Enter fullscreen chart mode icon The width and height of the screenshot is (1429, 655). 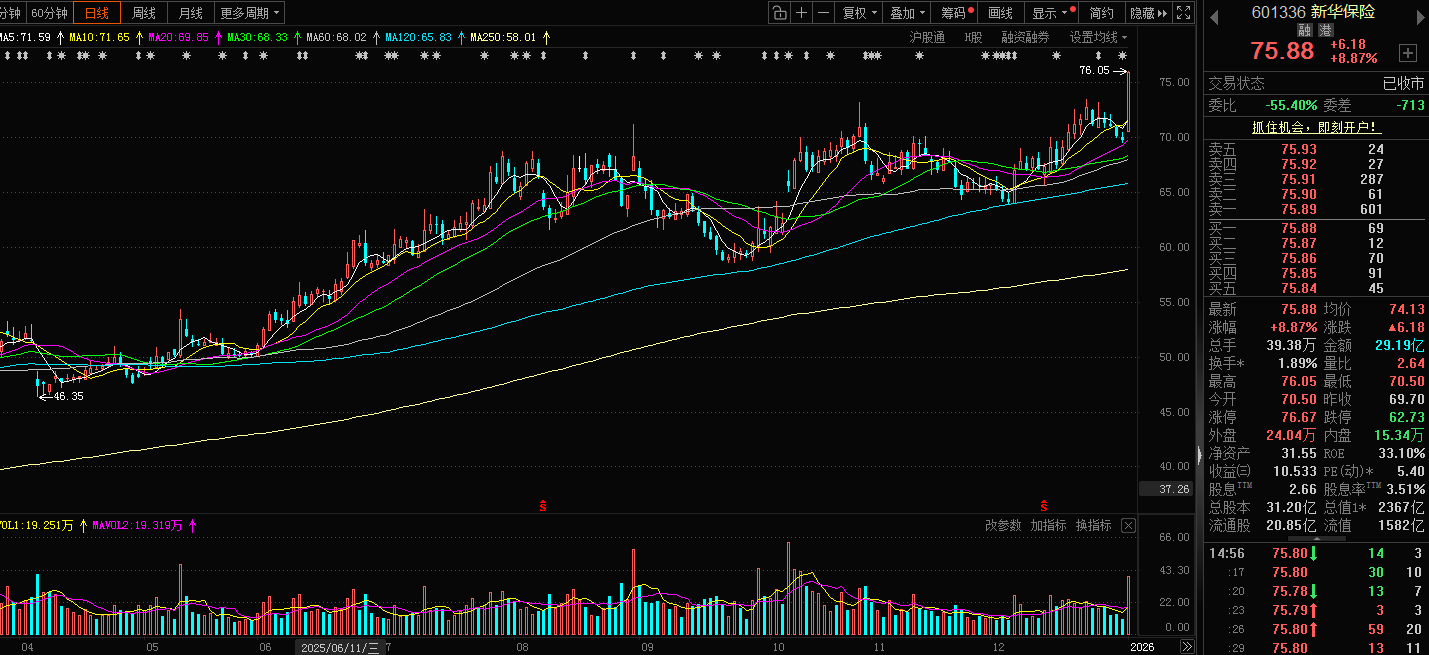click(1184, 13)
